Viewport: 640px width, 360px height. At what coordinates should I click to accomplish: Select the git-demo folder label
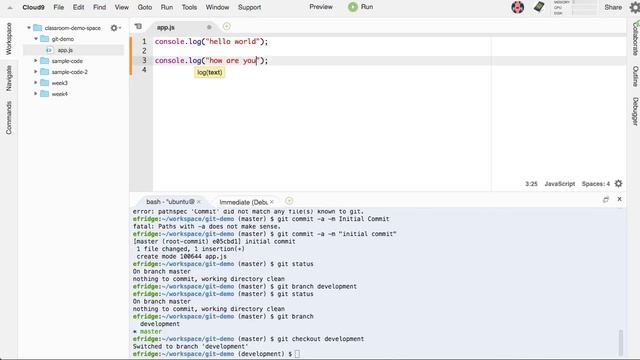coord(62,39)
